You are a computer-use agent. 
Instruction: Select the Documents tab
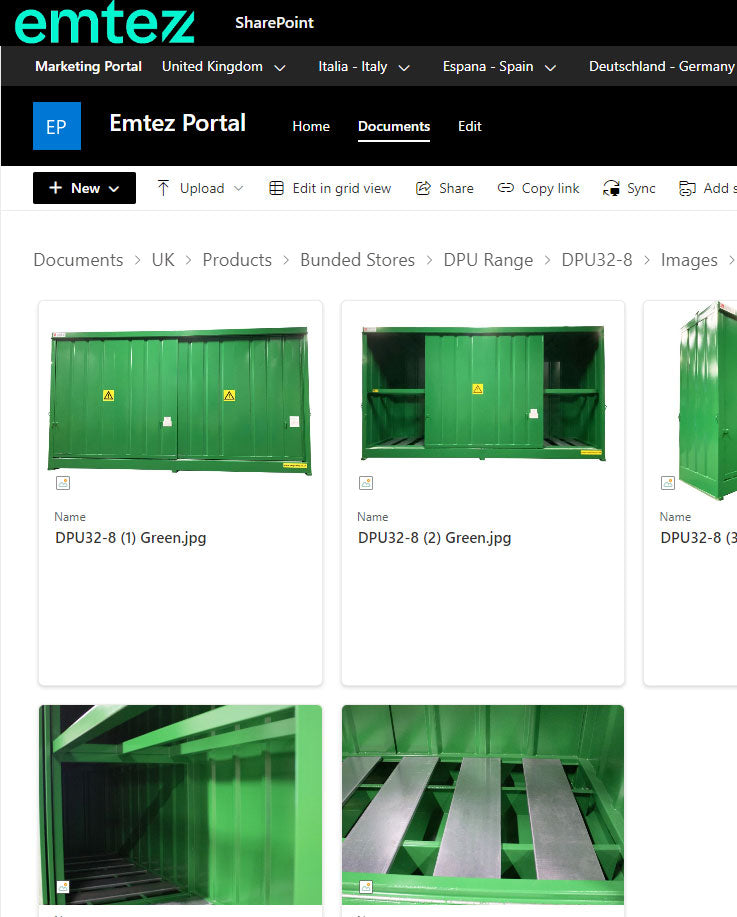point(394,126)
